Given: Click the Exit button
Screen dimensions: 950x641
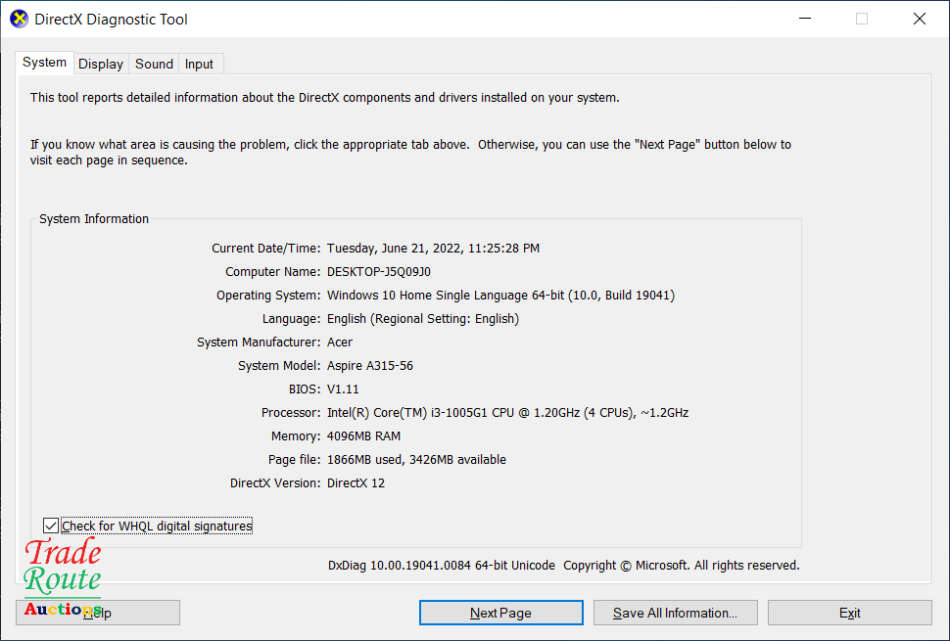Looking at the screenshot, I should (849, 612).
